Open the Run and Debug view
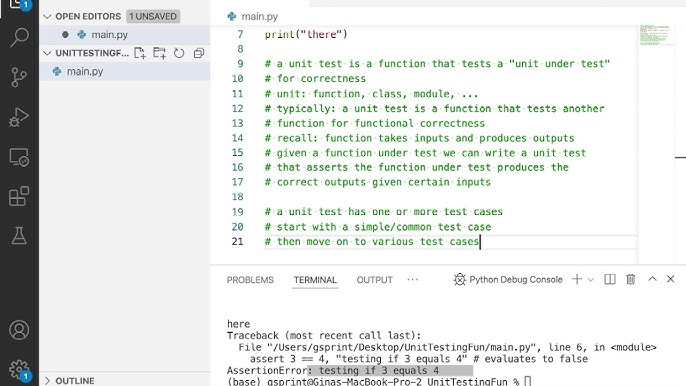 tap(19, 117)
